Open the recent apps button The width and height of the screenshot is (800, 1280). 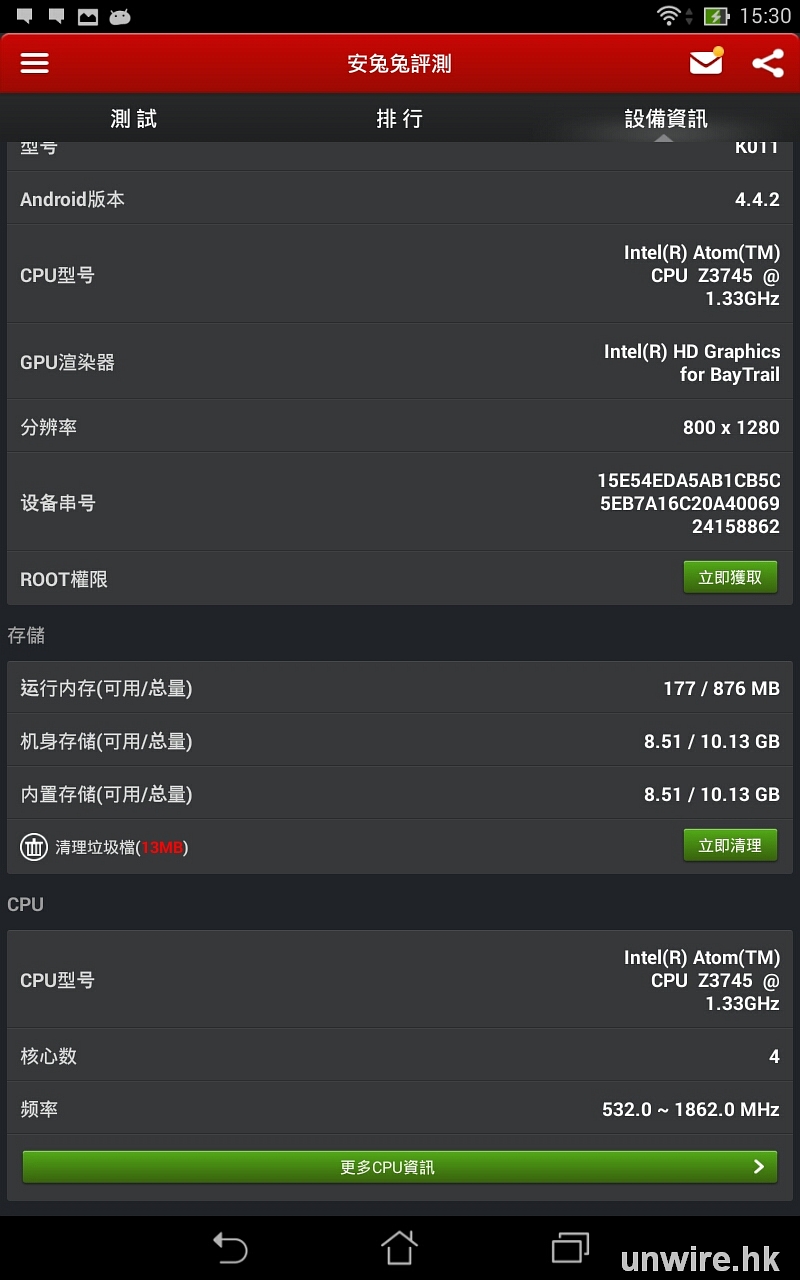(x=571, y=1247)
